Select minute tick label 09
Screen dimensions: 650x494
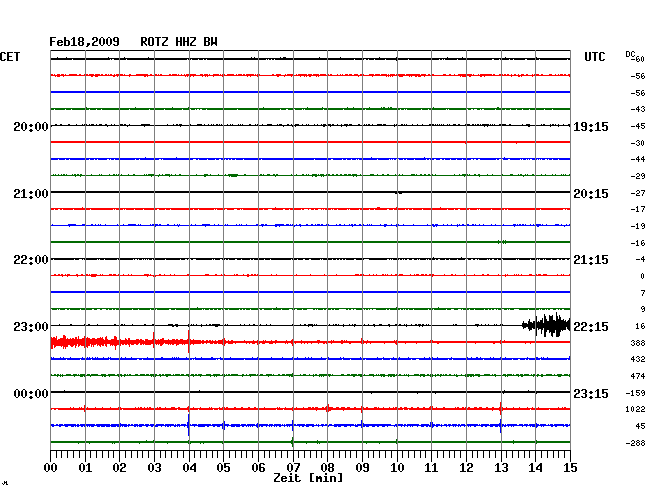(x=362, y=467)
